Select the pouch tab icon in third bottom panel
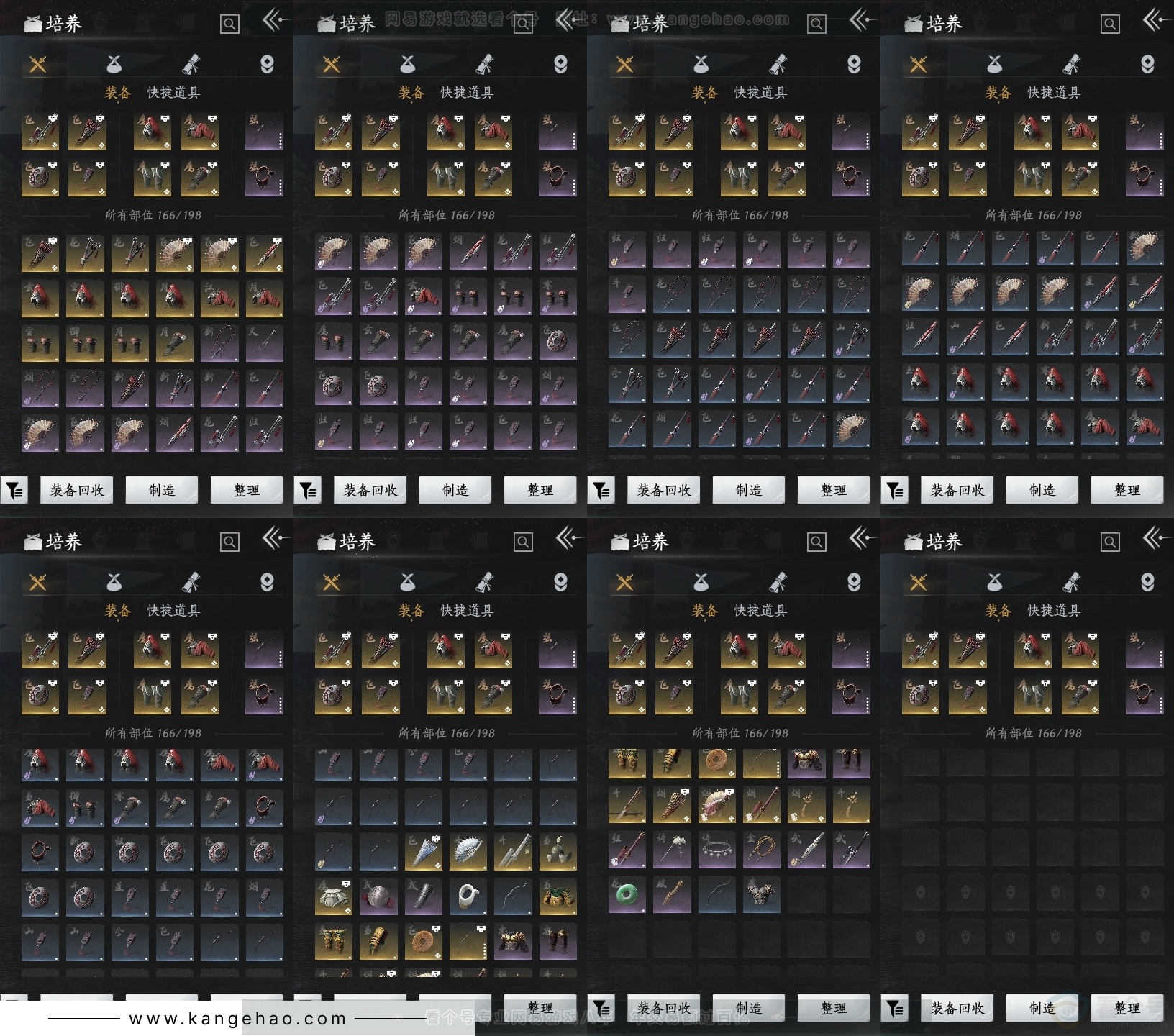1174x1036 pixels. [701, 583]
